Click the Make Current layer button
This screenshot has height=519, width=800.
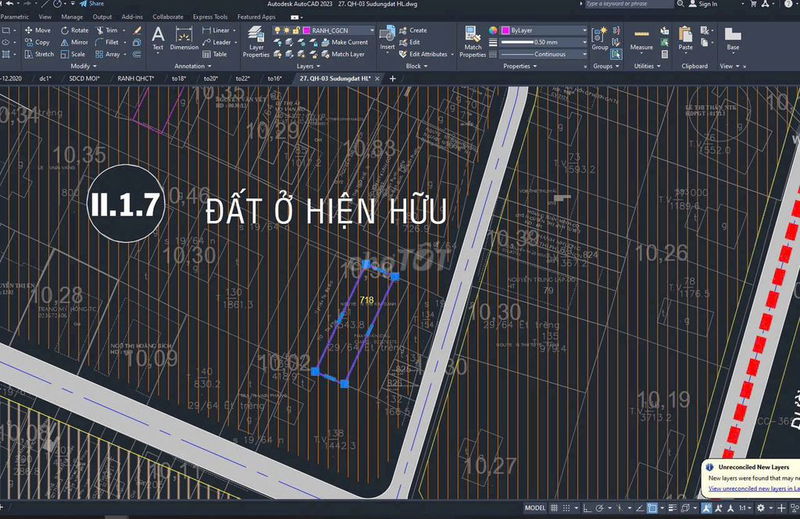tap(346, 42)
